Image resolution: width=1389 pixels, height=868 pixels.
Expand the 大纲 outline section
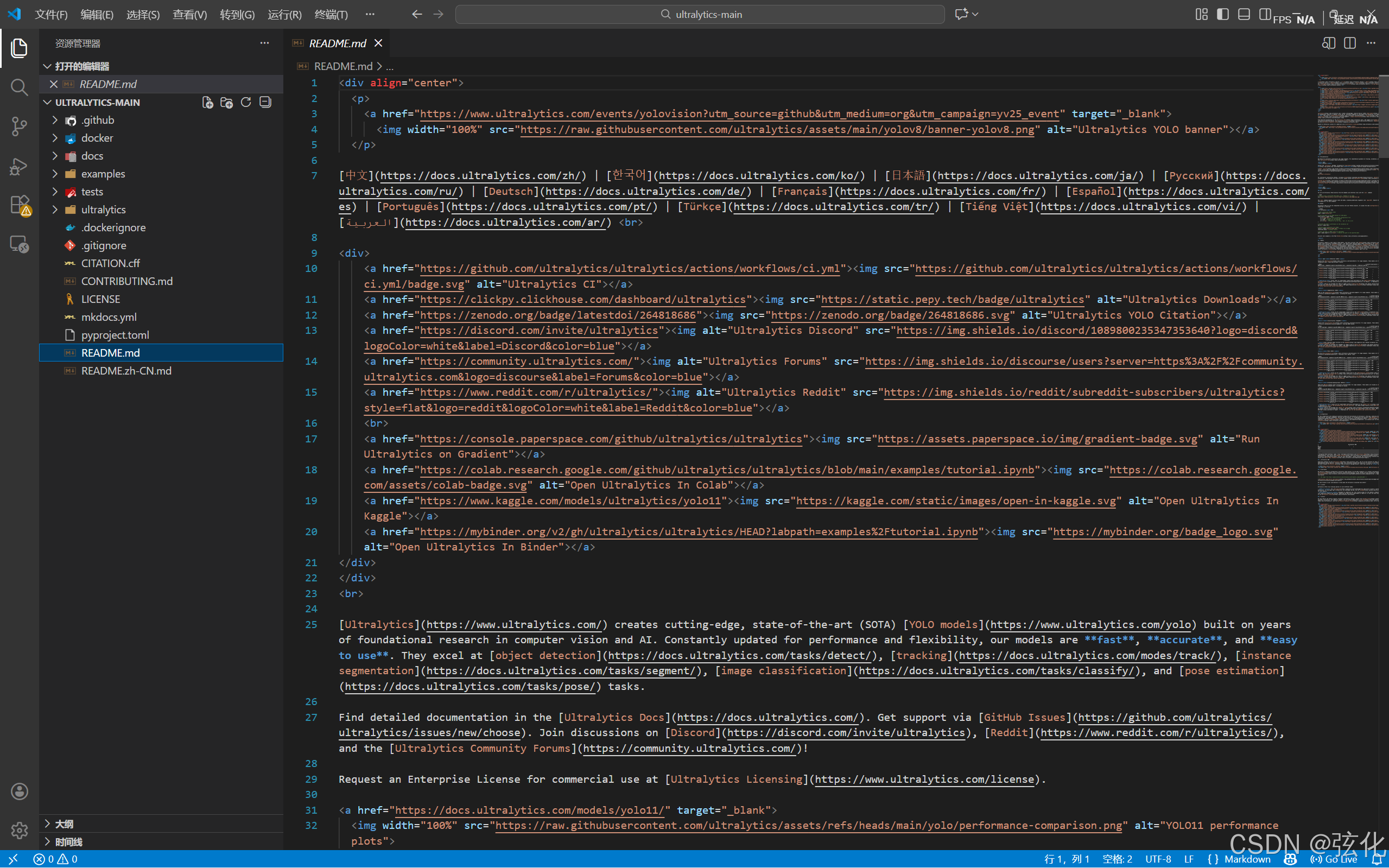[x=64, y=824]
